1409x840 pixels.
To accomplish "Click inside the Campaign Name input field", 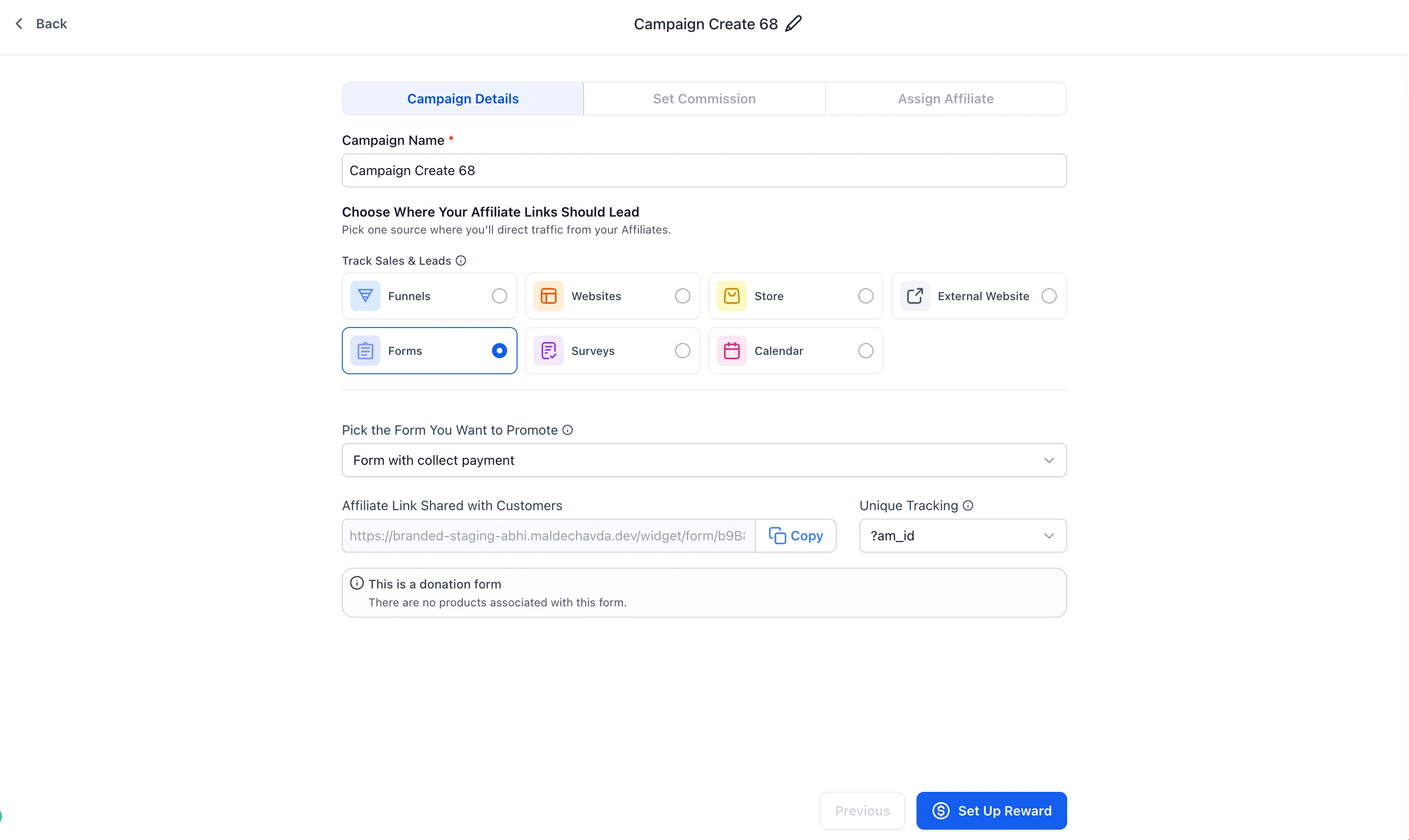I will pos(704,170).
